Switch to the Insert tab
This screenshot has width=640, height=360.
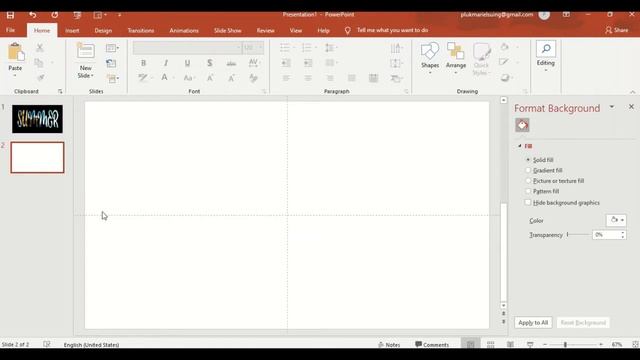(x=72, y=31)
